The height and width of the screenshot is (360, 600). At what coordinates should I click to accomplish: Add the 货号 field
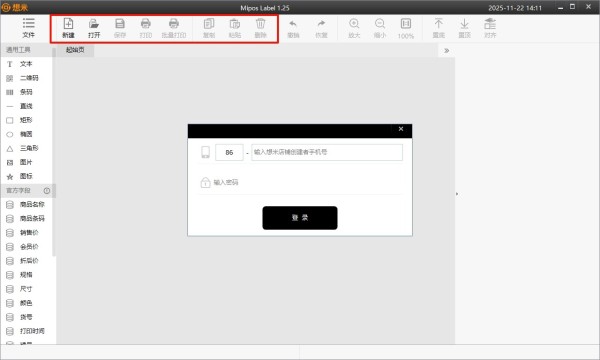point(27,317)
